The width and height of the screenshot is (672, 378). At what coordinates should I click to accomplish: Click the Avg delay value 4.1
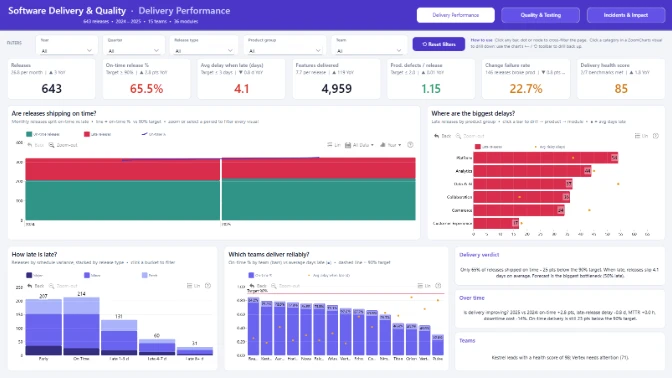(x=242, y=89)
